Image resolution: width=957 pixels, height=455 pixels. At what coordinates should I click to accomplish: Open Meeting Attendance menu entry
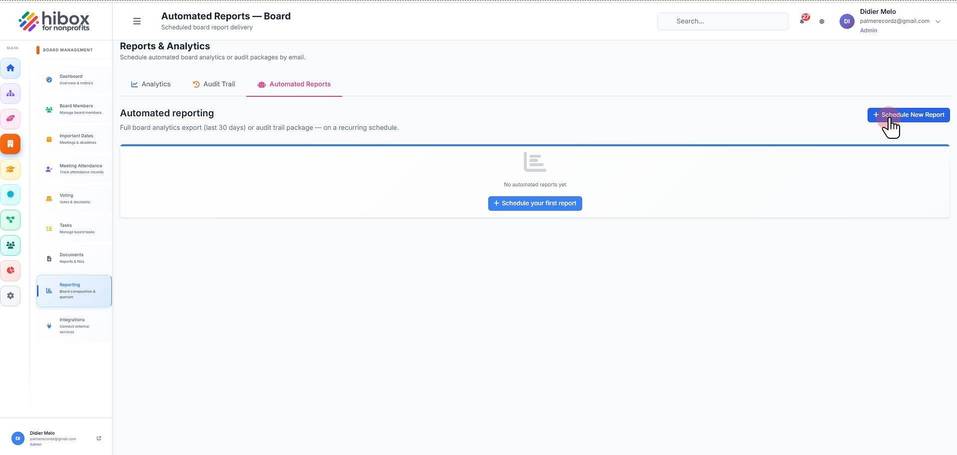pos(74,169)
